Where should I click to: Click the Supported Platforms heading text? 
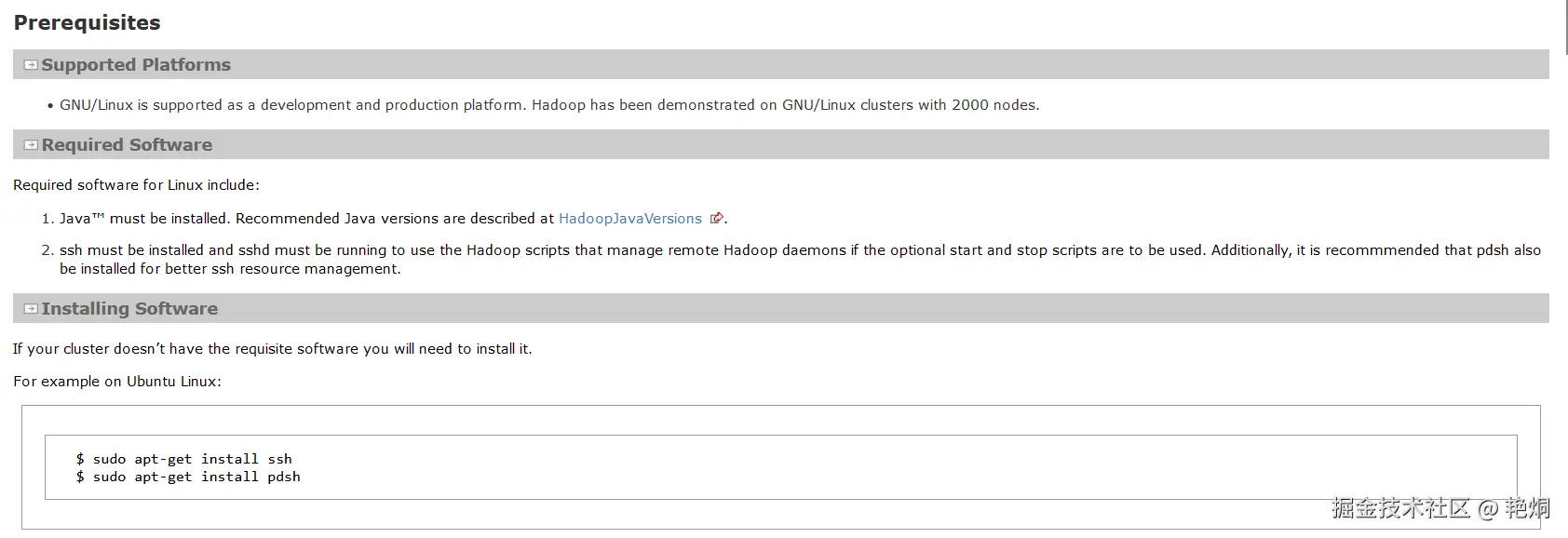click(136, 65)
